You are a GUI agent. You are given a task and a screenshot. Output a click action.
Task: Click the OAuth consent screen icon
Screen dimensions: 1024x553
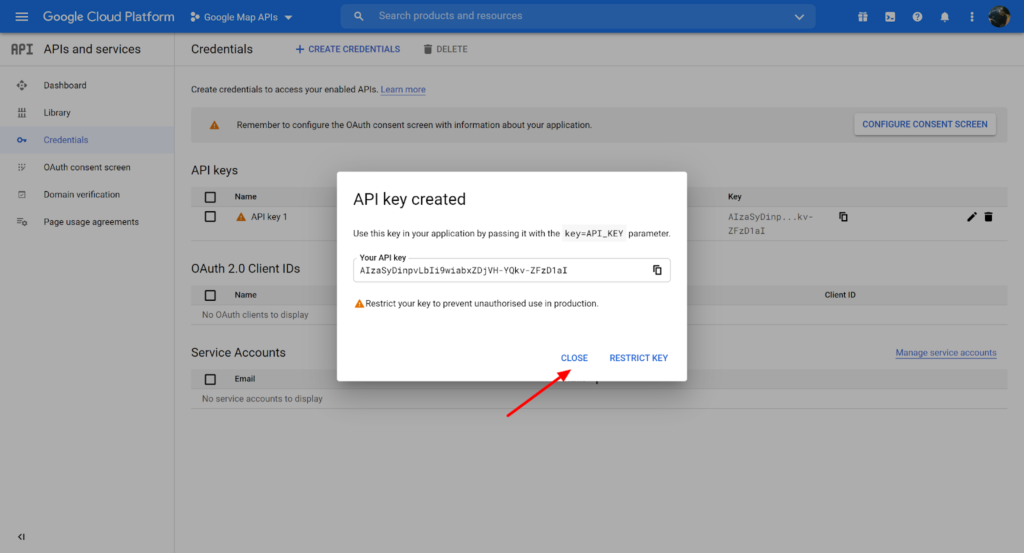click(22, 167)
